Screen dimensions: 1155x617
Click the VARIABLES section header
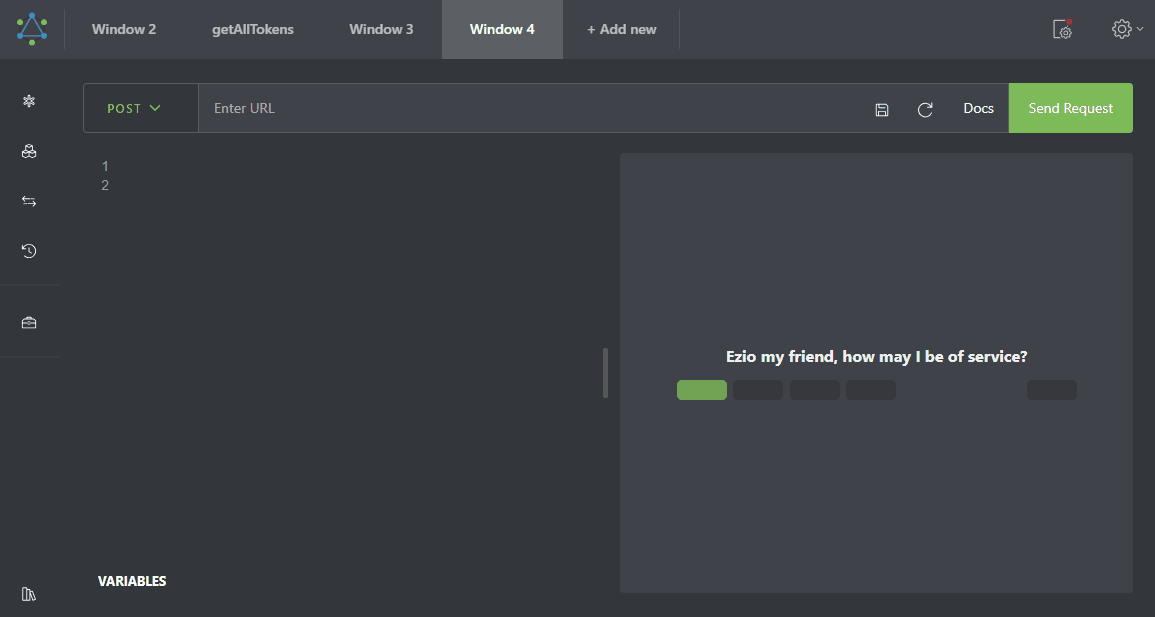click(132, 581)
